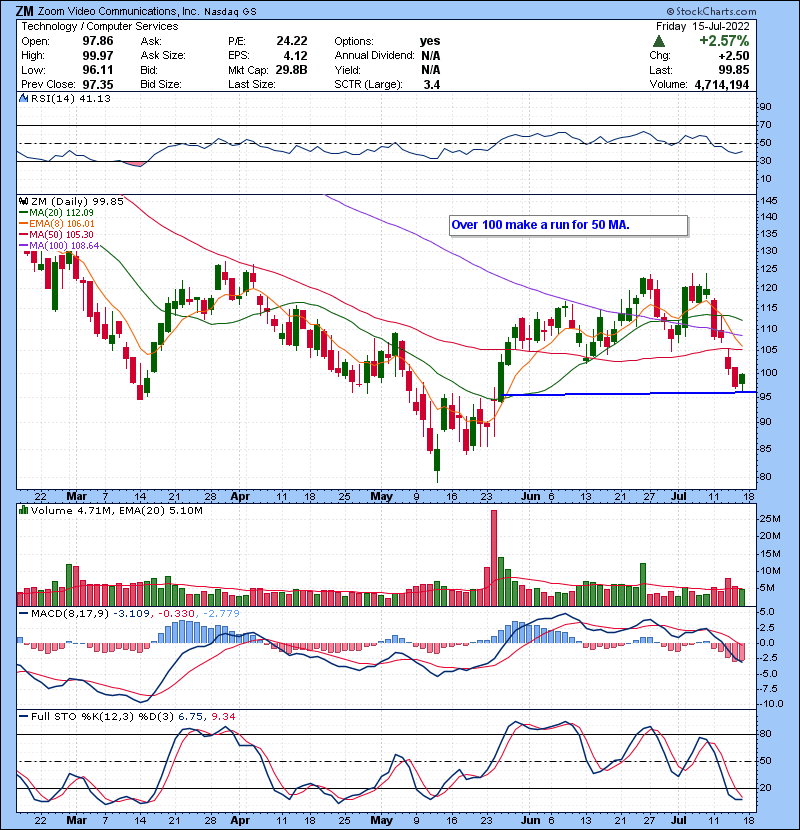This screenshot has width=800, height=830.
Task: Click the Volume 4.71M, EMA(20) 5.10M label
Action: [116, 510]
